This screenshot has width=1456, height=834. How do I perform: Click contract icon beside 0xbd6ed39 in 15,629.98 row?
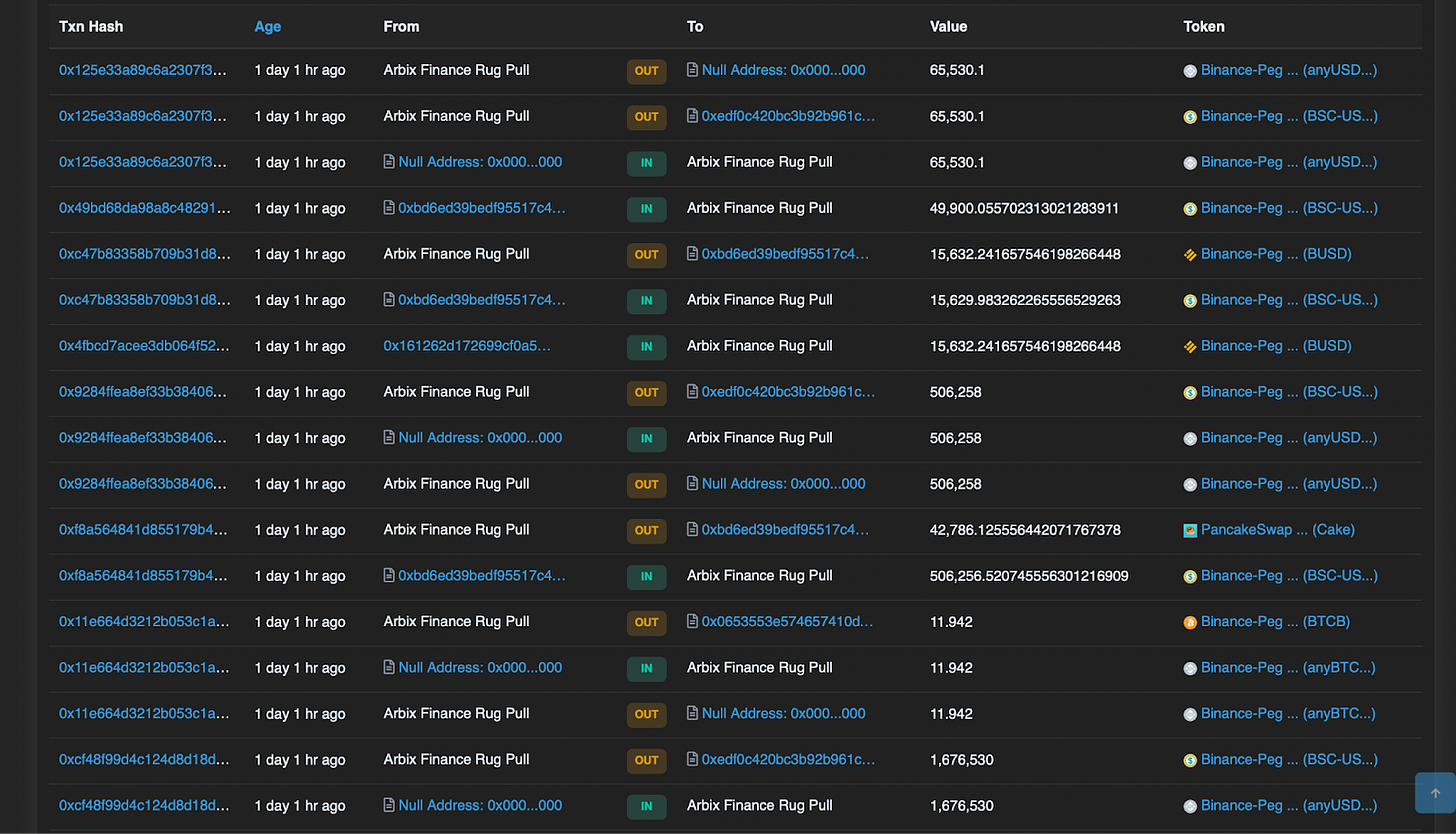[389, 300]
